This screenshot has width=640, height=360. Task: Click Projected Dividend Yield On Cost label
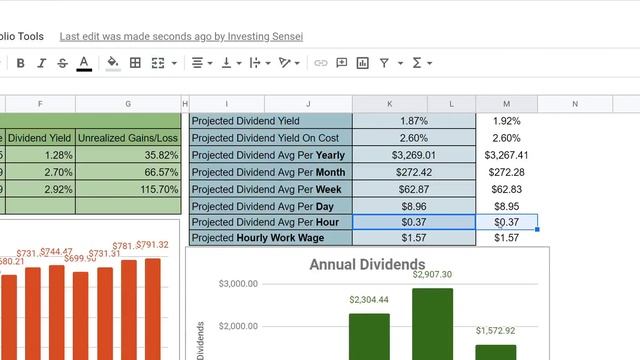(x=271, y=138)
